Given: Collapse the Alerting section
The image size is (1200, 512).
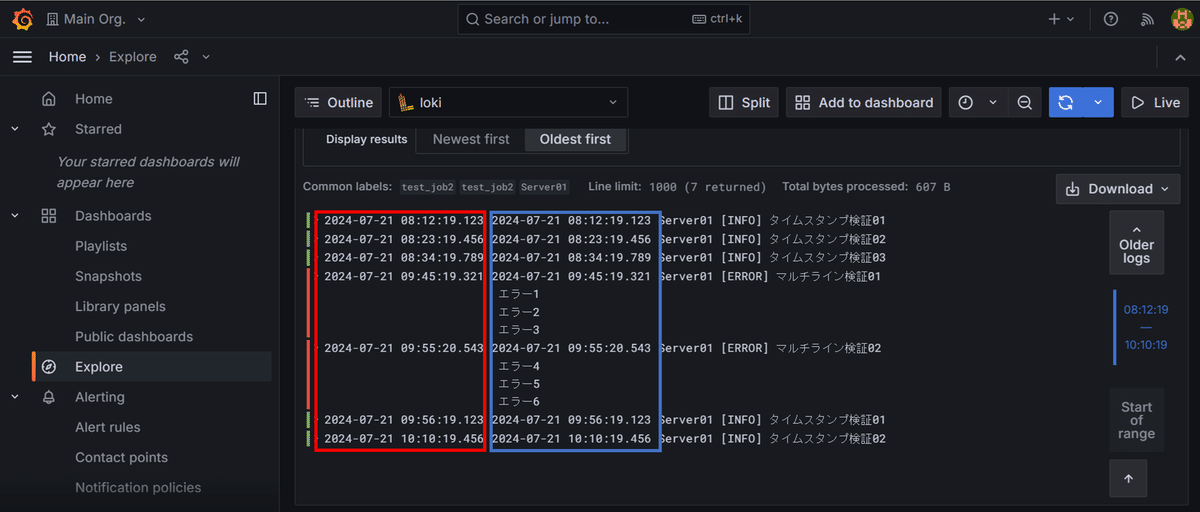Looking at the screenshot, I should (x=15, y=397).
